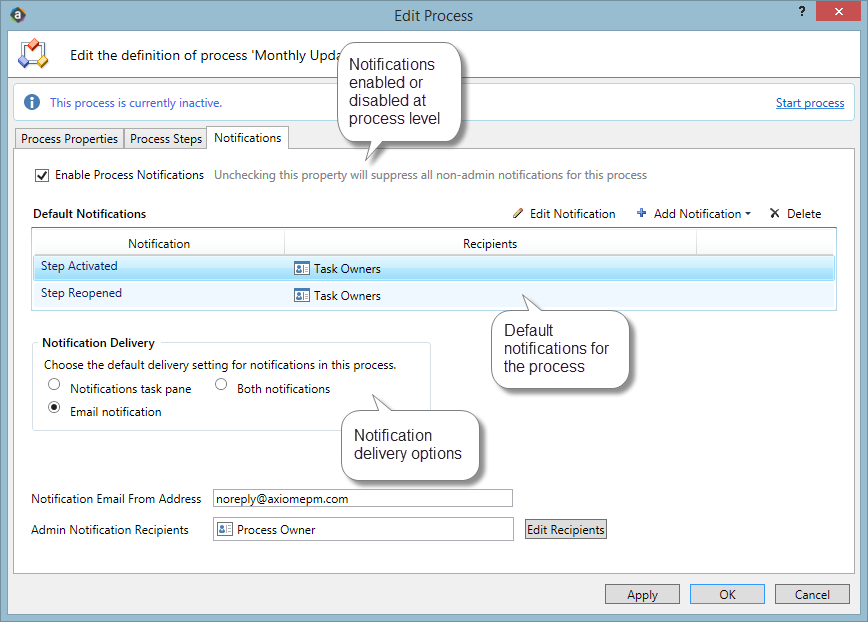Screen dimensions: 868x622
Task: Click the Add Notification plus icon
Action: click(641, 213)
